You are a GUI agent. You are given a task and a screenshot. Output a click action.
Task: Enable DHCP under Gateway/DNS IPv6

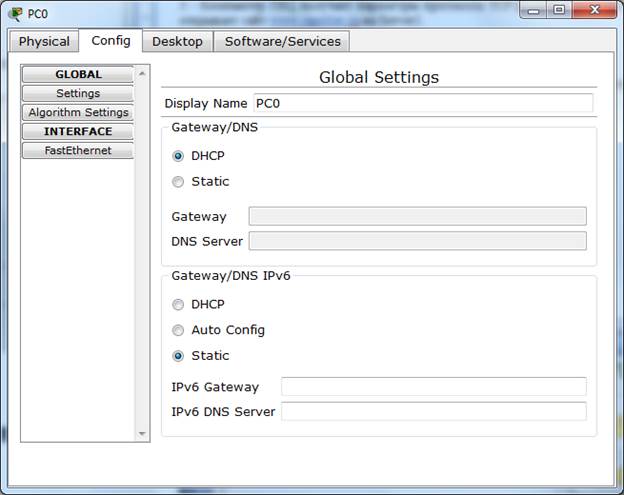click(x=178, y=305)
